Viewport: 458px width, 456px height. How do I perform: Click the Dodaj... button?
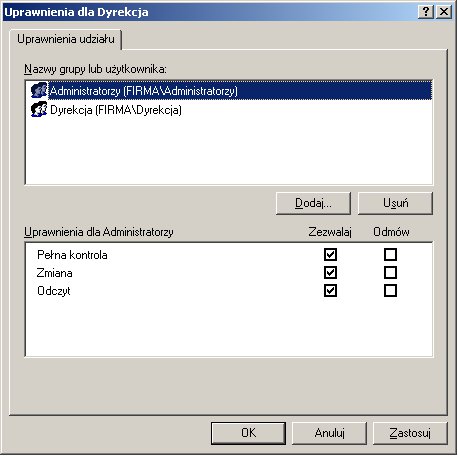pos(313,203)
